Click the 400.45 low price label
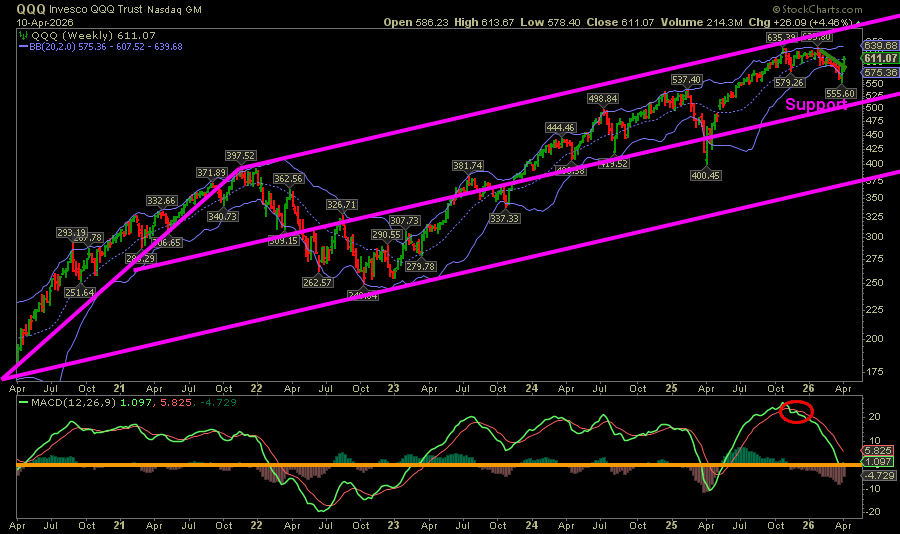This screenshot has height=534, width=900. [706, 175]
